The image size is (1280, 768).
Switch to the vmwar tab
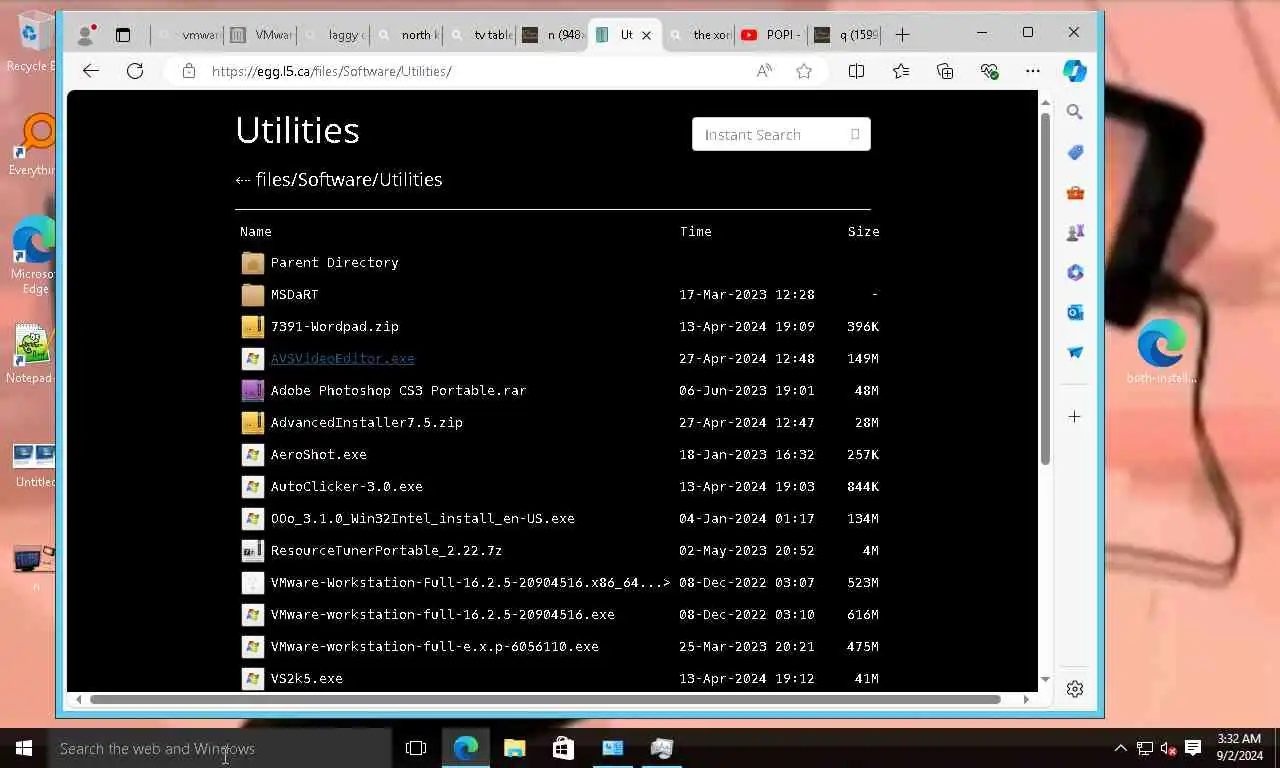pyautogui.click(x=189, y=35)
